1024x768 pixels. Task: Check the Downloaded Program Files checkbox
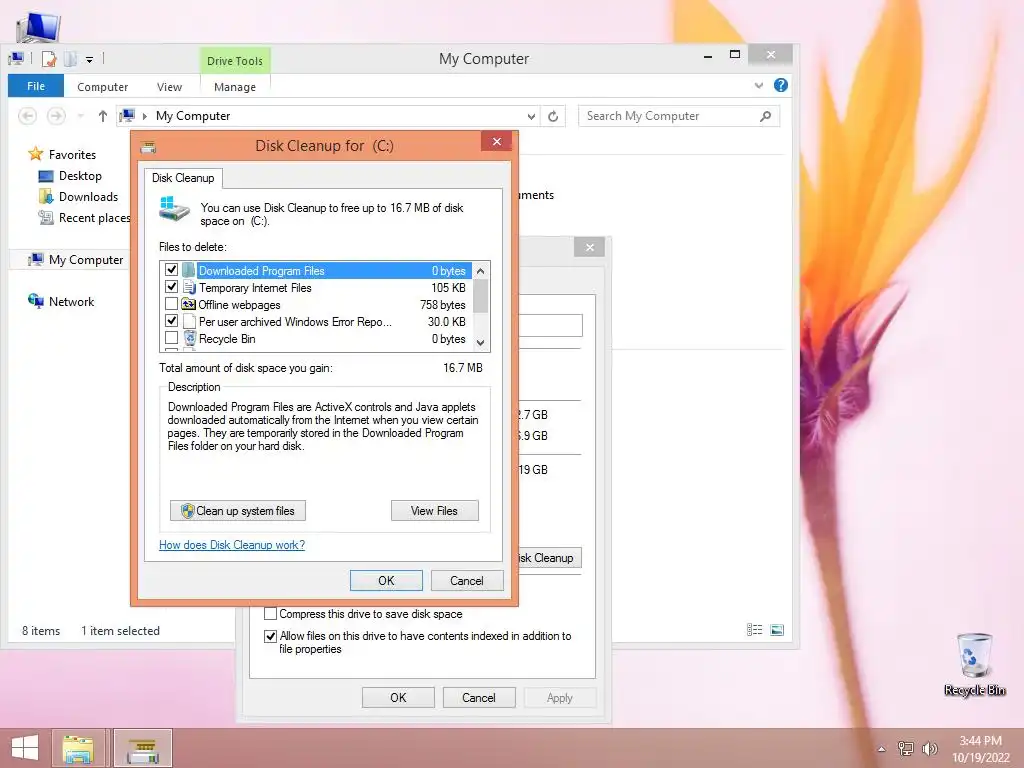[x=171, y=270]
